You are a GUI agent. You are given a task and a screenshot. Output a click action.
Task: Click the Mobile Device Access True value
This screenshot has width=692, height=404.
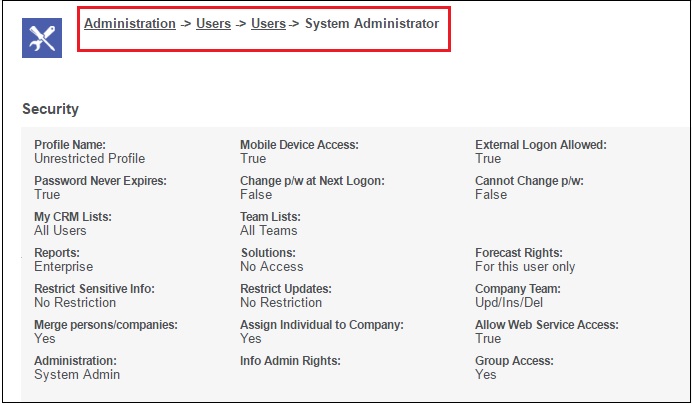pos(253,159)
